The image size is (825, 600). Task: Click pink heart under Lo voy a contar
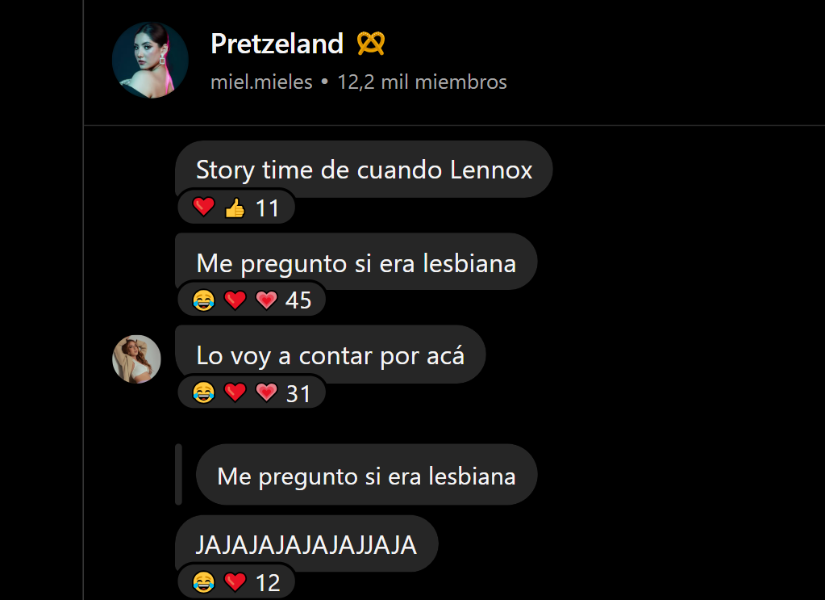pyautogui.click(x=266, y=393)
